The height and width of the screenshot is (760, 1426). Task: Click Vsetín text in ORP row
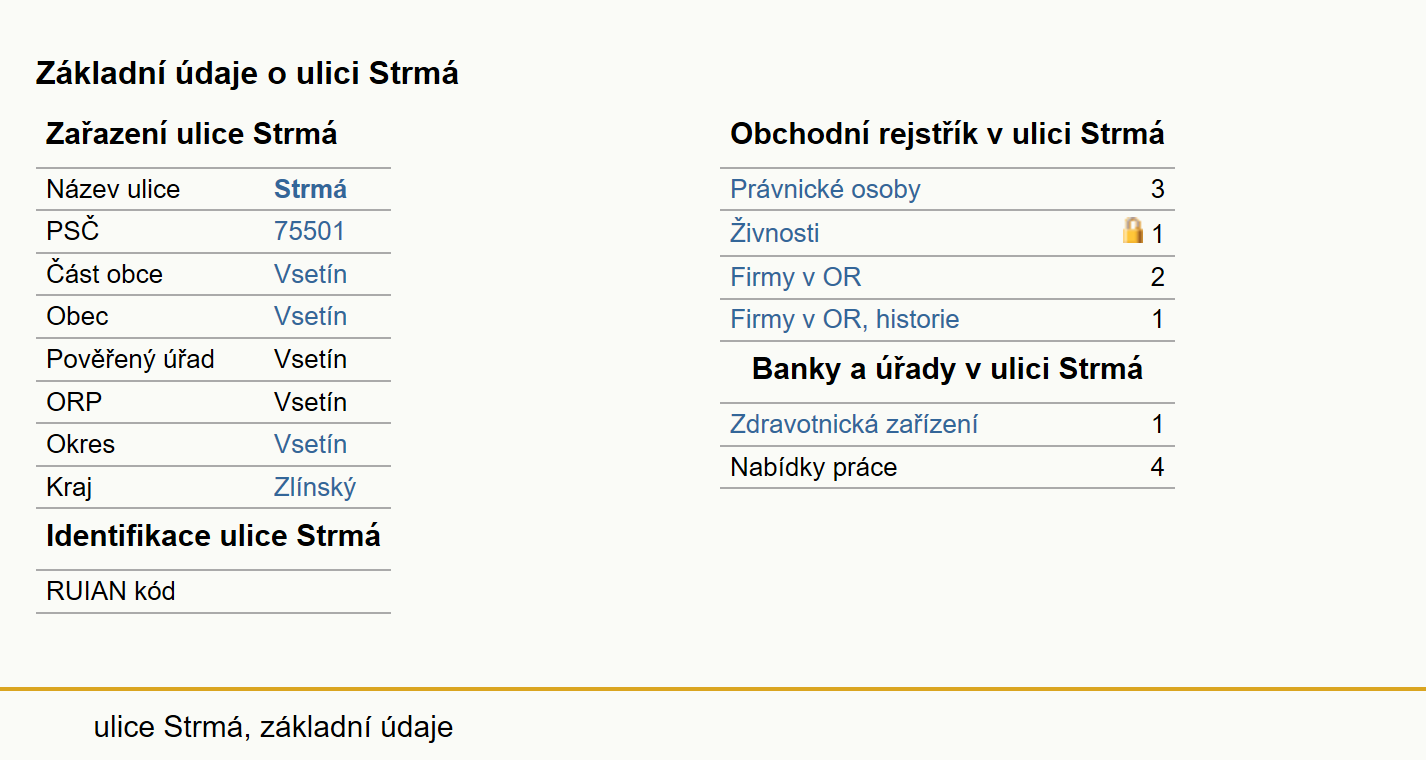[x=311, y=402]
